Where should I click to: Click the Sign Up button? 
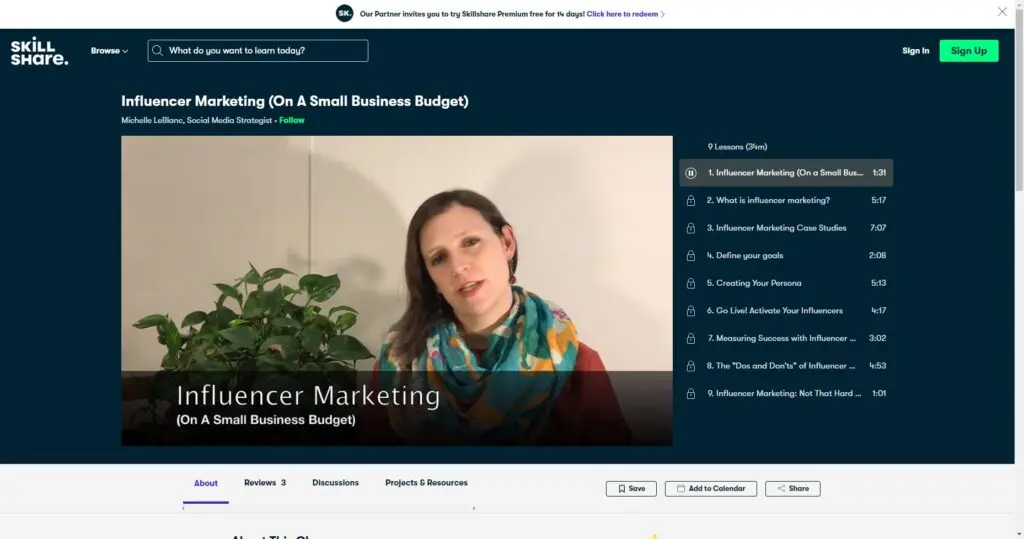(x=968, y=51)
